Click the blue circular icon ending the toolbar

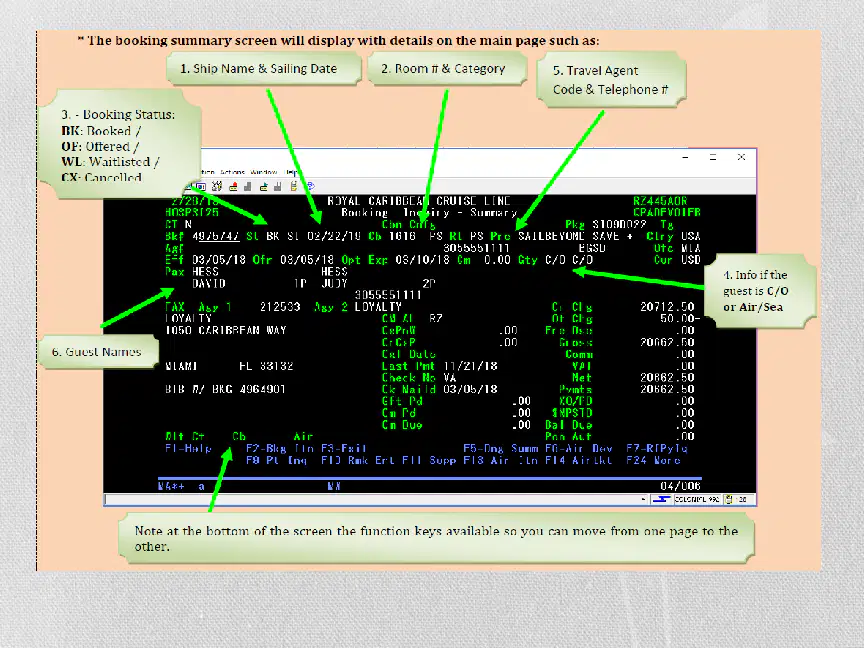click(310, 186)
